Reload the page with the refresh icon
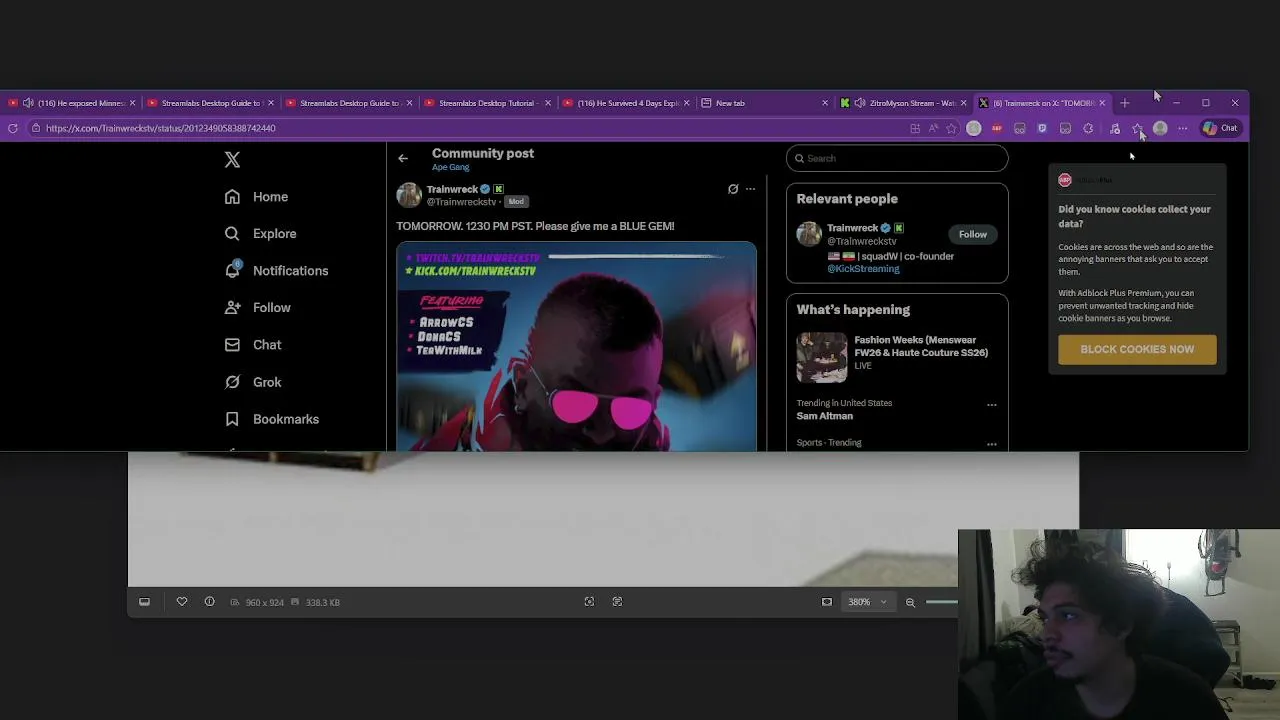Viewport: 1280px width, 720px height. pos(13,128)
